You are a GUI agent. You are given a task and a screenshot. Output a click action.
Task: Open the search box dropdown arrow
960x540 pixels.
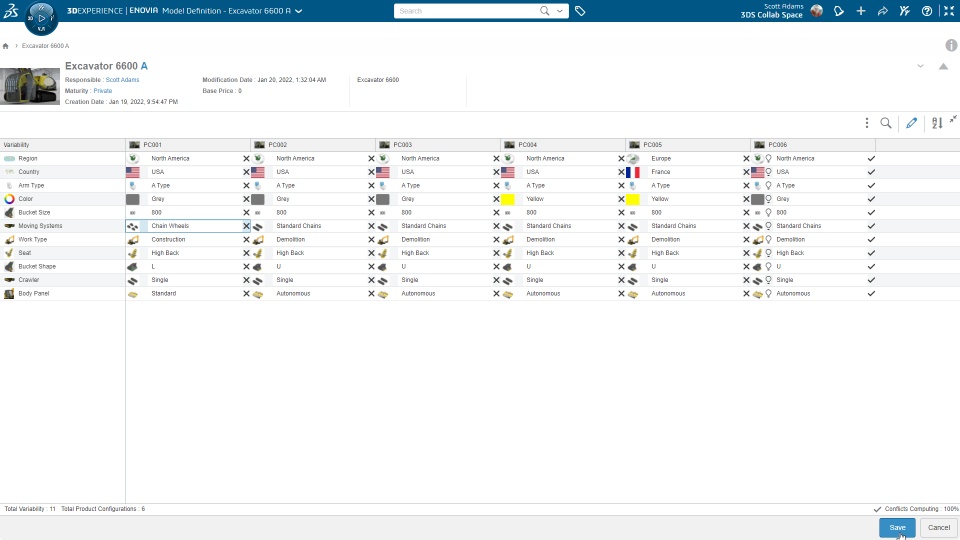(560, 11)
